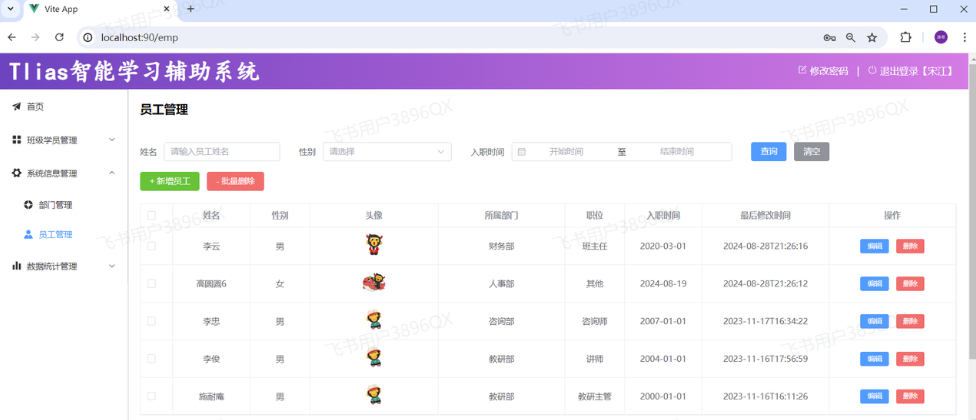976x420 pixels.
Task: Open saved passwords key icon
Action: tap(829, 37)
